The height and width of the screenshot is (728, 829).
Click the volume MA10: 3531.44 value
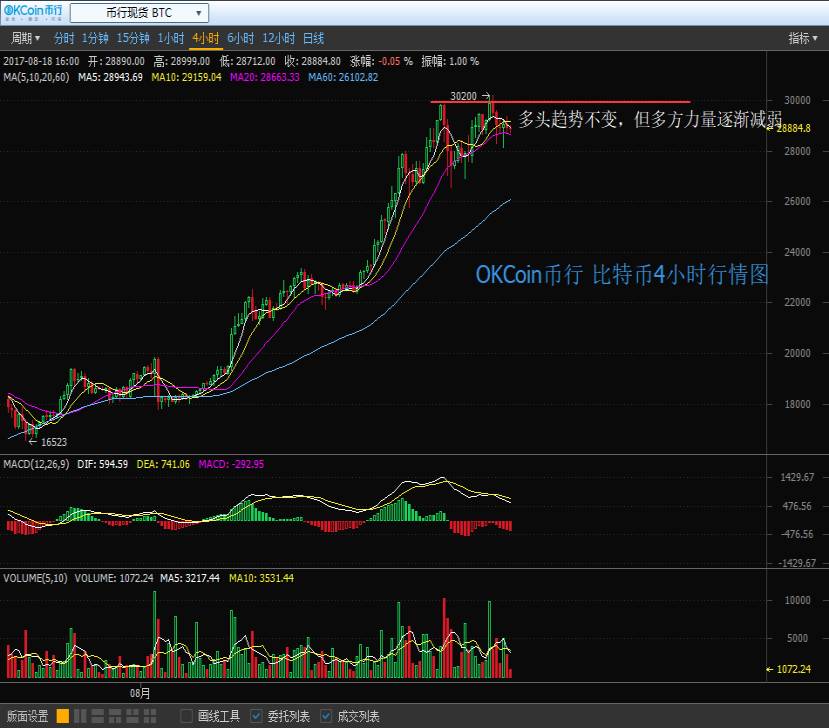click(261, 578)
